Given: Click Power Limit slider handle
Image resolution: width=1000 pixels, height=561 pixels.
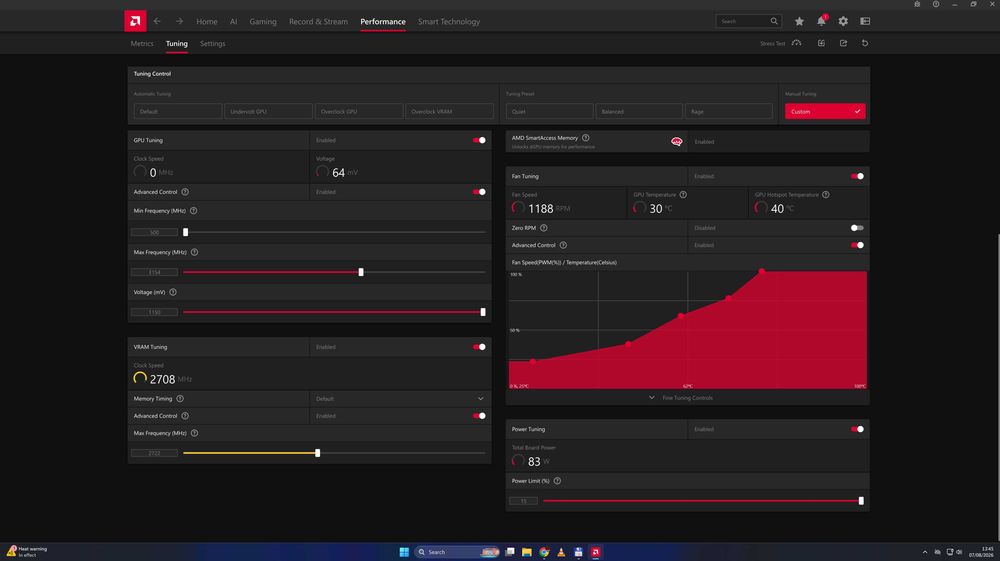Looking at the screenshot, I should point(861,501).
